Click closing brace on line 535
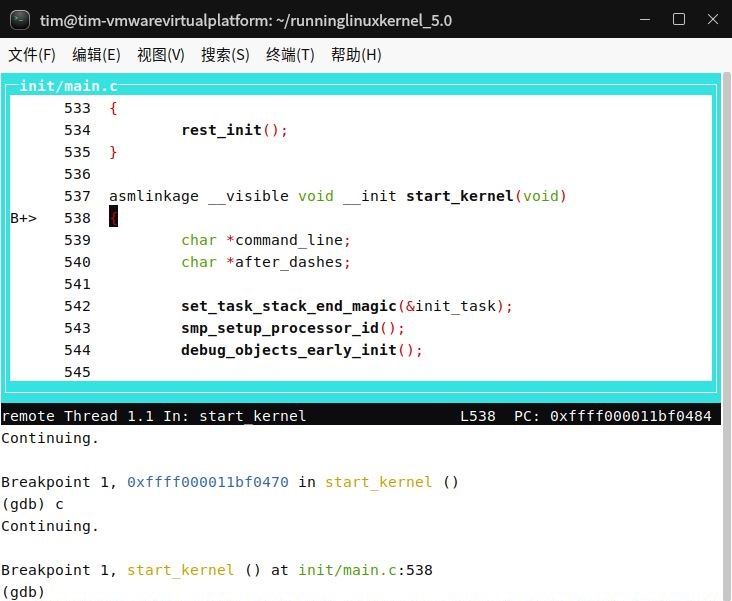The width and height of the screenshot is (732, 601). pyautogui.click(x=113, y=152)
